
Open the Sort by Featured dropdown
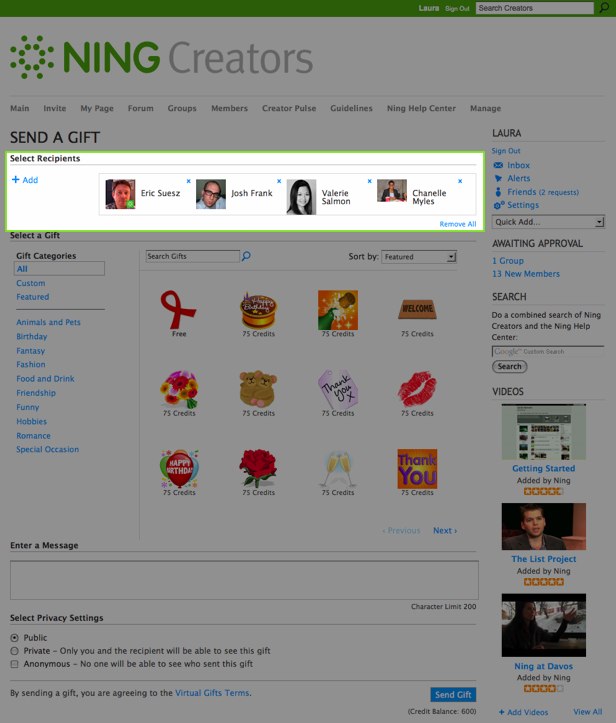click(x=419, y=257)
